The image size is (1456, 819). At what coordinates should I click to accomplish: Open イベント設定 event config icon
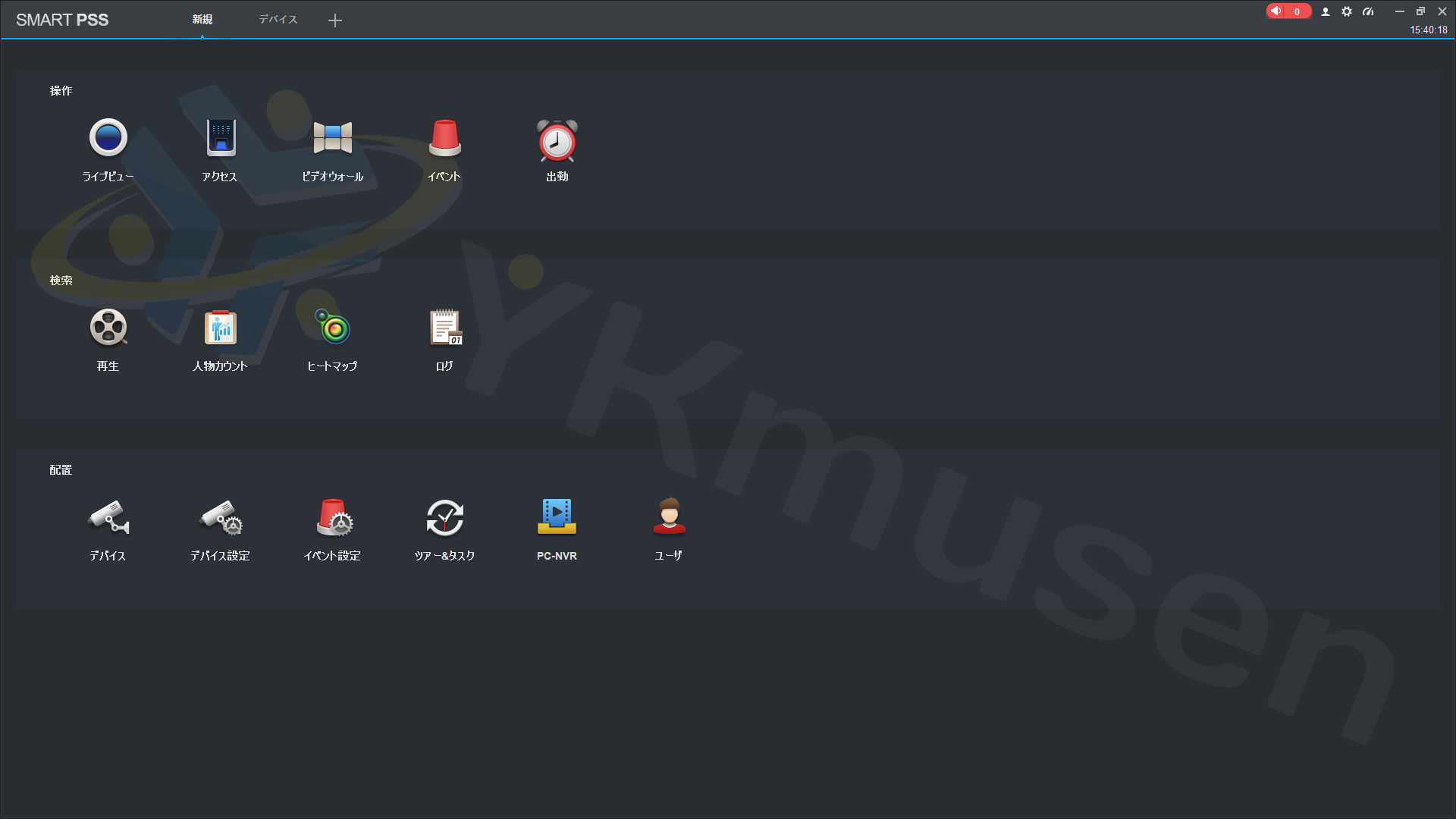coord(332,518)
